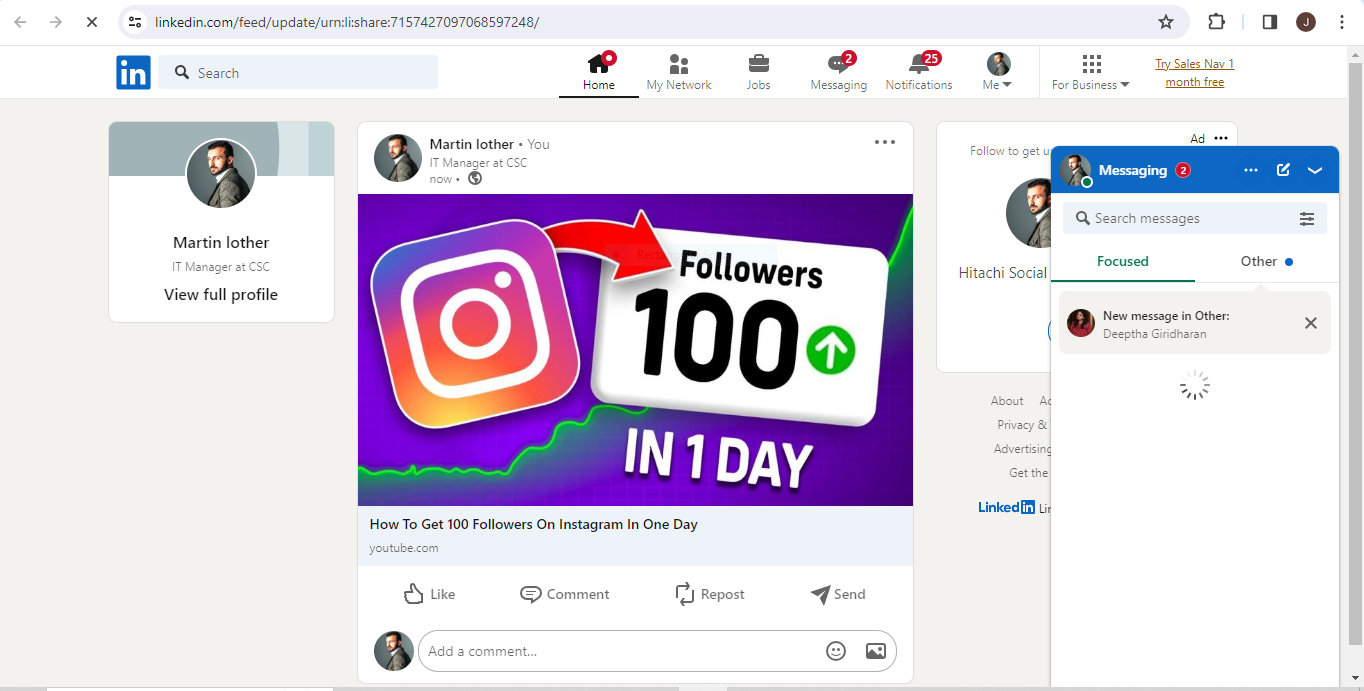Open the browser extensions puzzle icon

1216,22
